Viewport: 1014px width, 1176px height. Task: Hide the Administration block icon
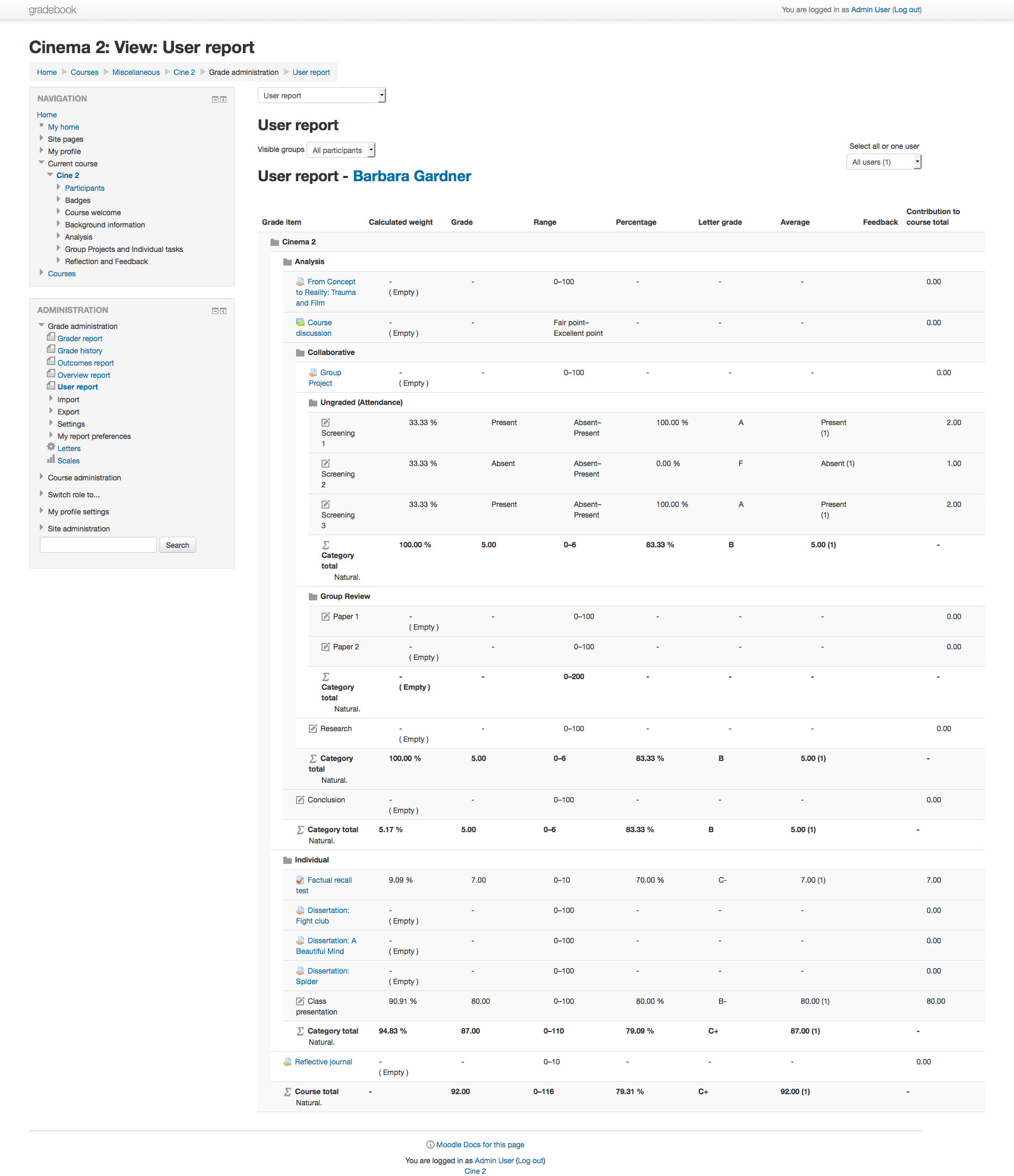click(215, 311)
